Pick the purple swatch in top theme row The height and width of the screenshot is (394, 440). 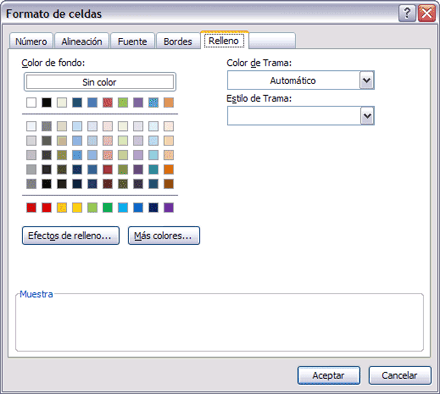(138, 102)
